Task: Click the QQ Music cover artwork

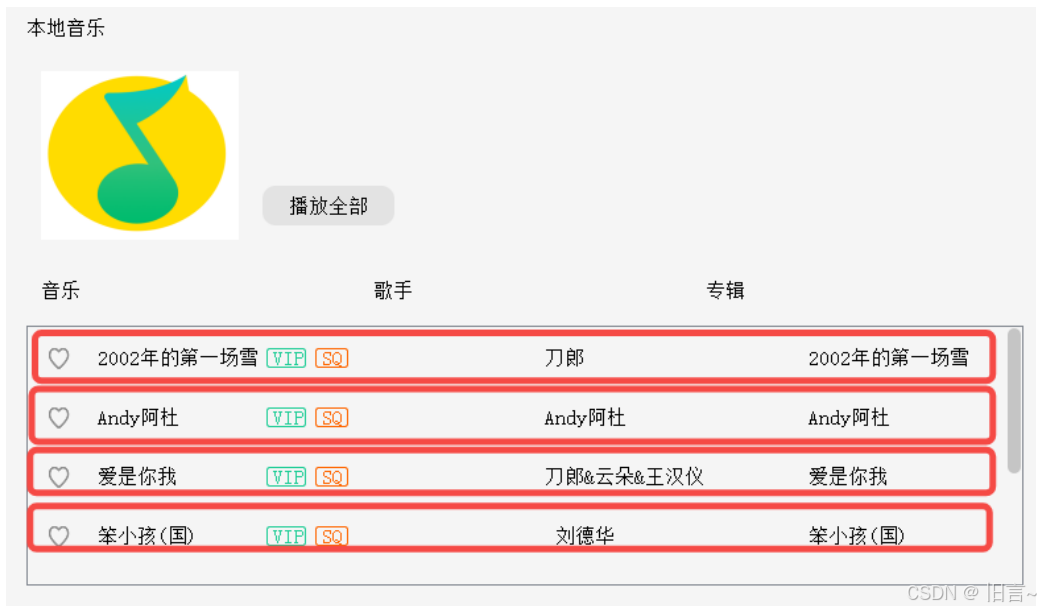Action: coord(140,155)
